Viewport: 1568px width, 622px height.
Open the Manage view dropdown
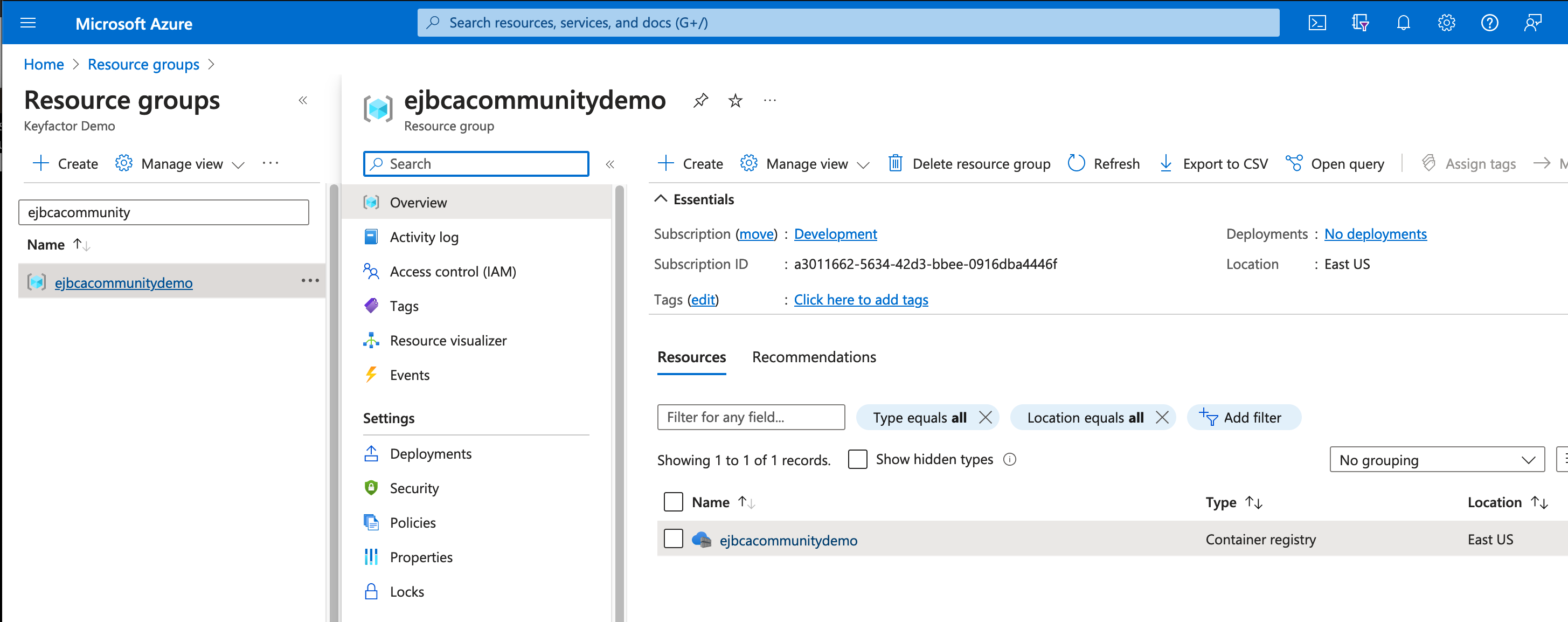pos(804,163)
